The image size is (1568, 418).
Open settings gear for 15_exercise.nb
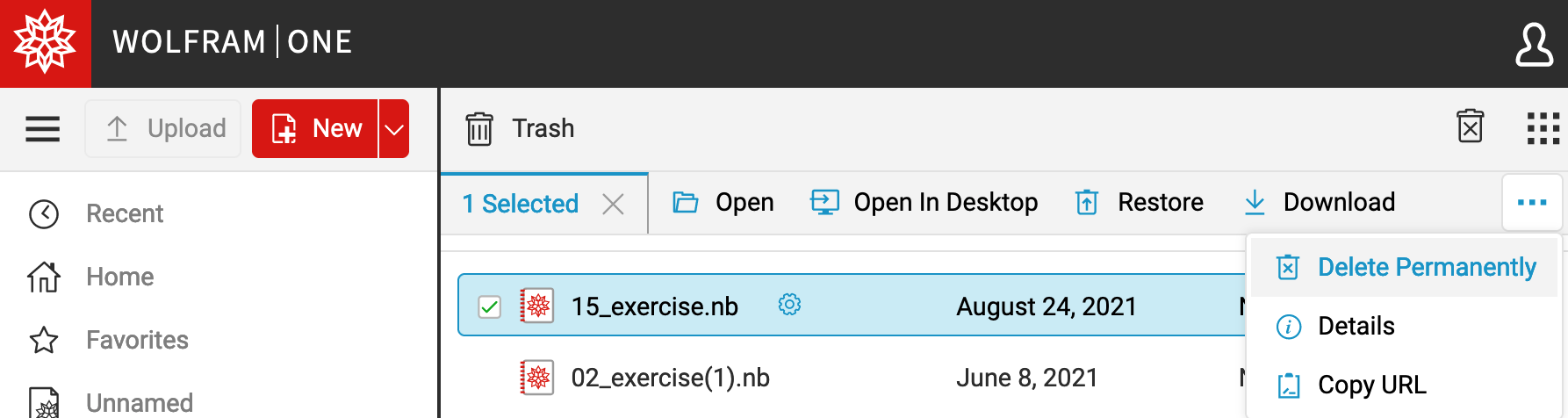click(x=789, y=305)
